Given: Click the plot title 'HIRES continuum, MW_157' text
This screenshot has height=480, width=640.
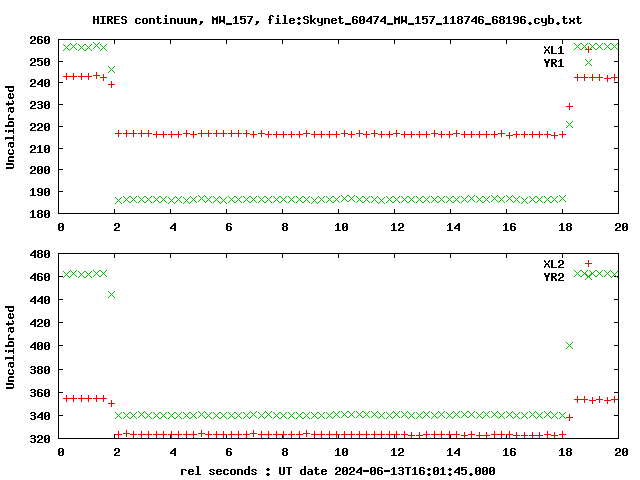Looking at the screenshot, I should tap(175, 20).
